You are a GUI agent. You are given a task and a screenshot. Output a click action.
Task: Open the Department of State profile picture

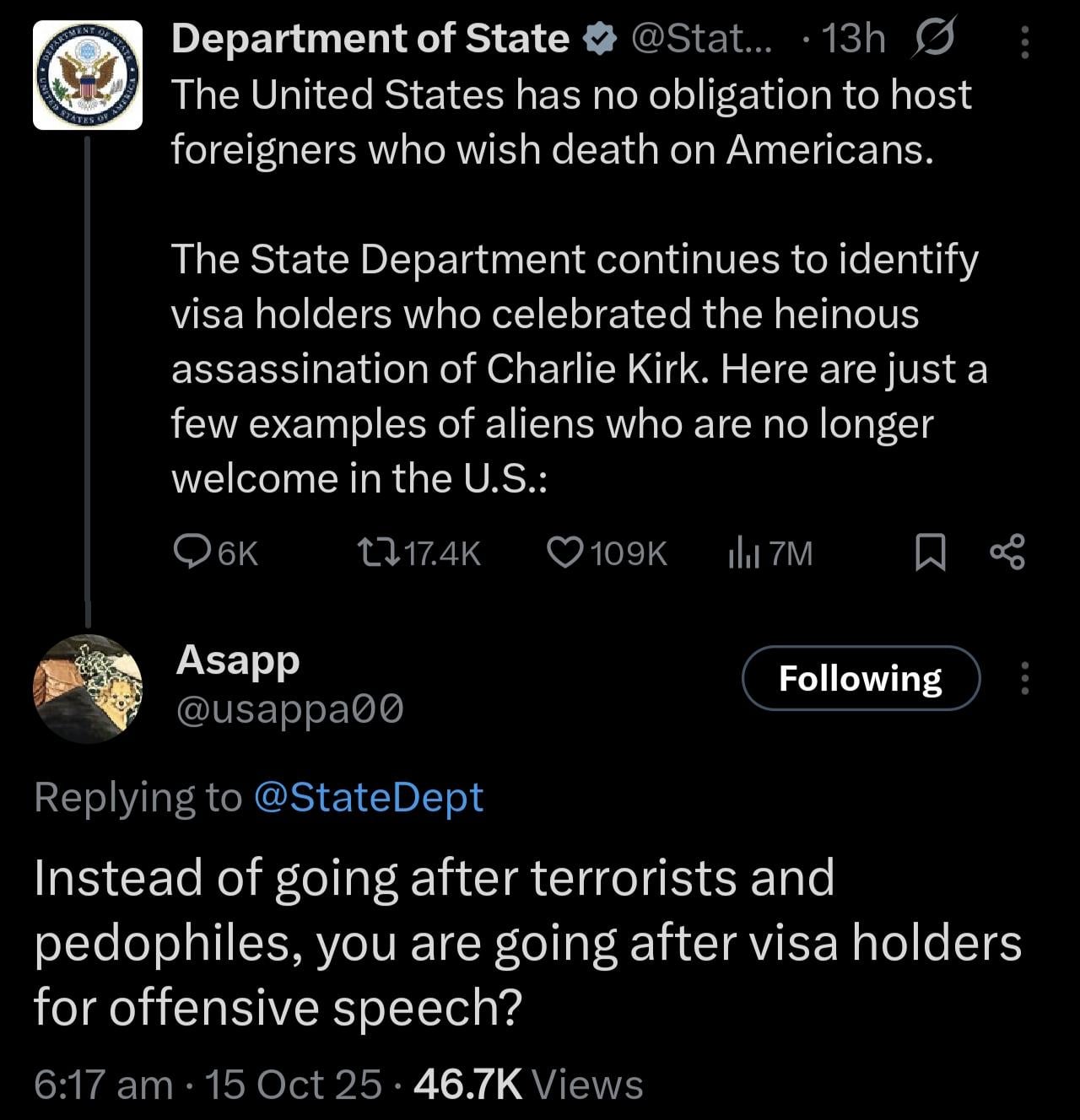point(88,76)
